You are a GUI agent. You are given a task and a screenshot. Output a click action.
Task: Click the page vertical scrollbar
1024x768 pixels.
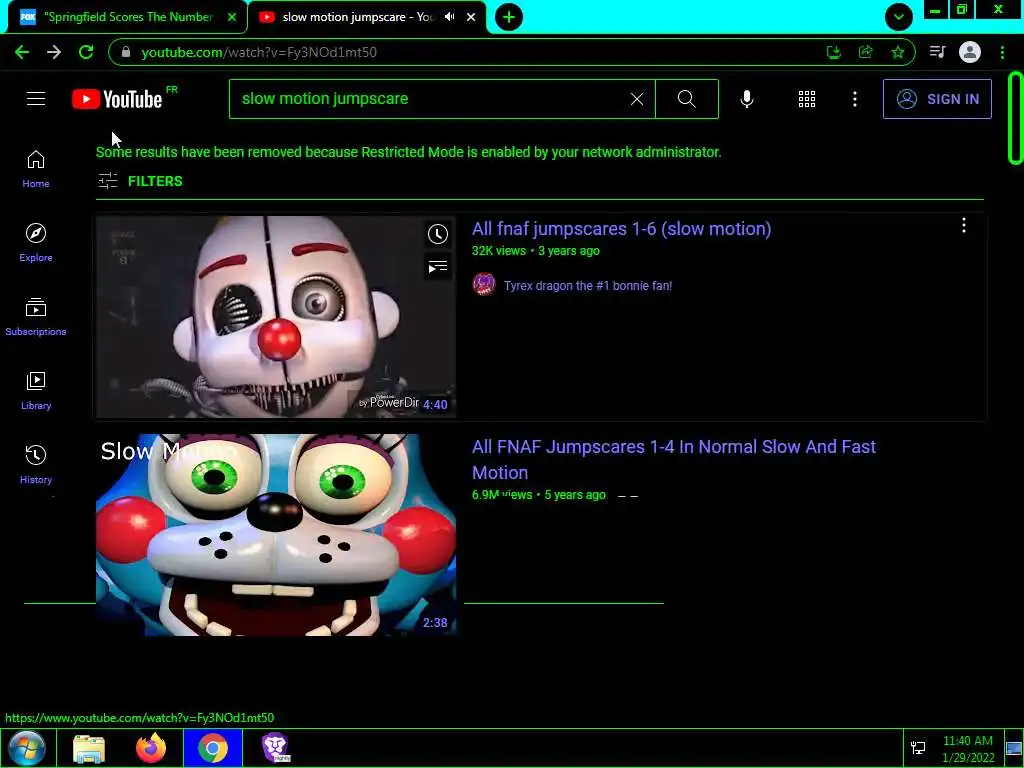click(x=1015, y=118)
